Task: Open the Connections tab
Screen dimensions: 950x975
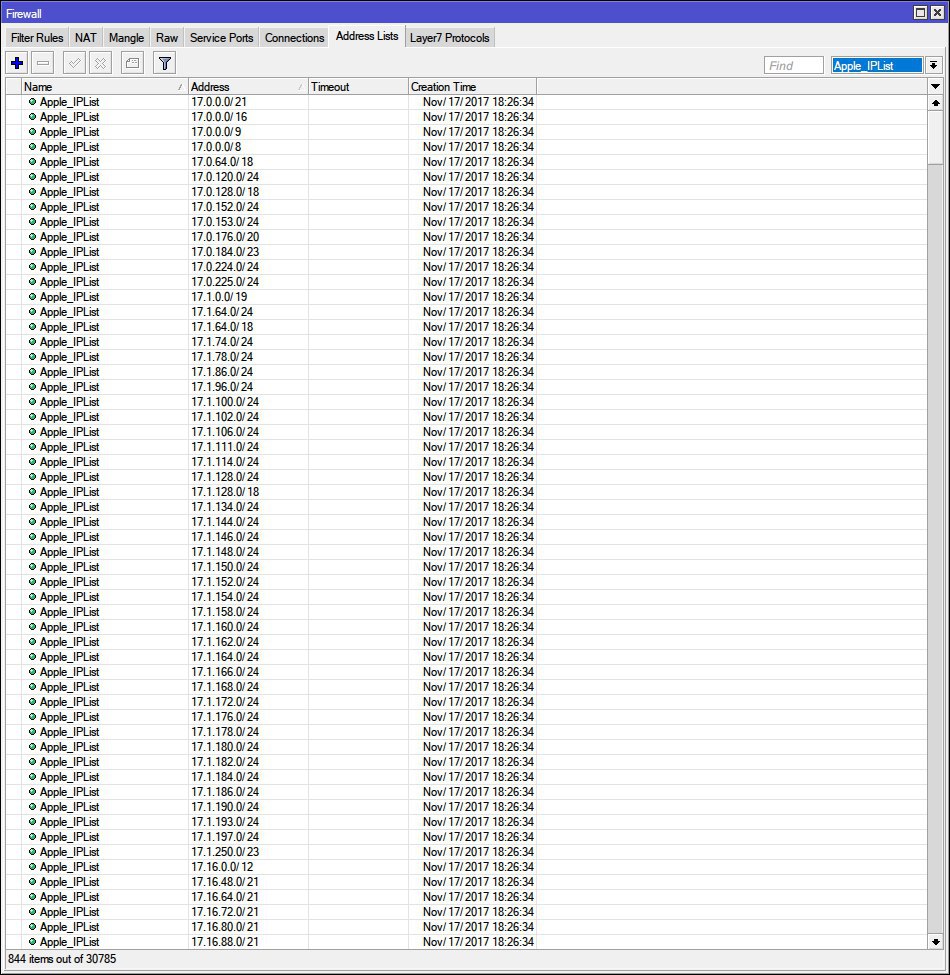Action: (294, 37)
